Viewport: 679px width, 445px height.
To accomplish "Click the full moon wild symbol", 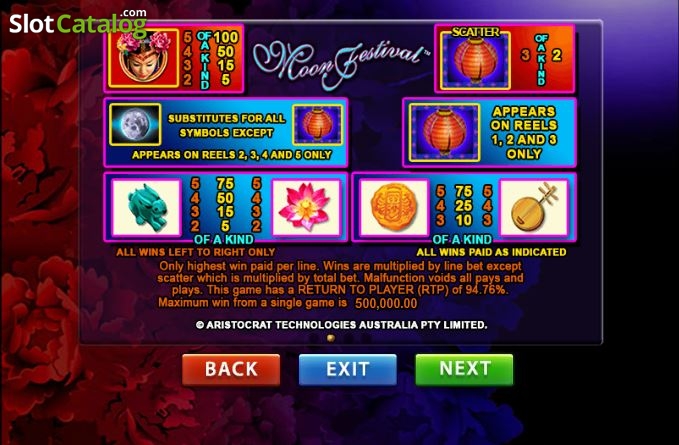I will tap(135, 124).
